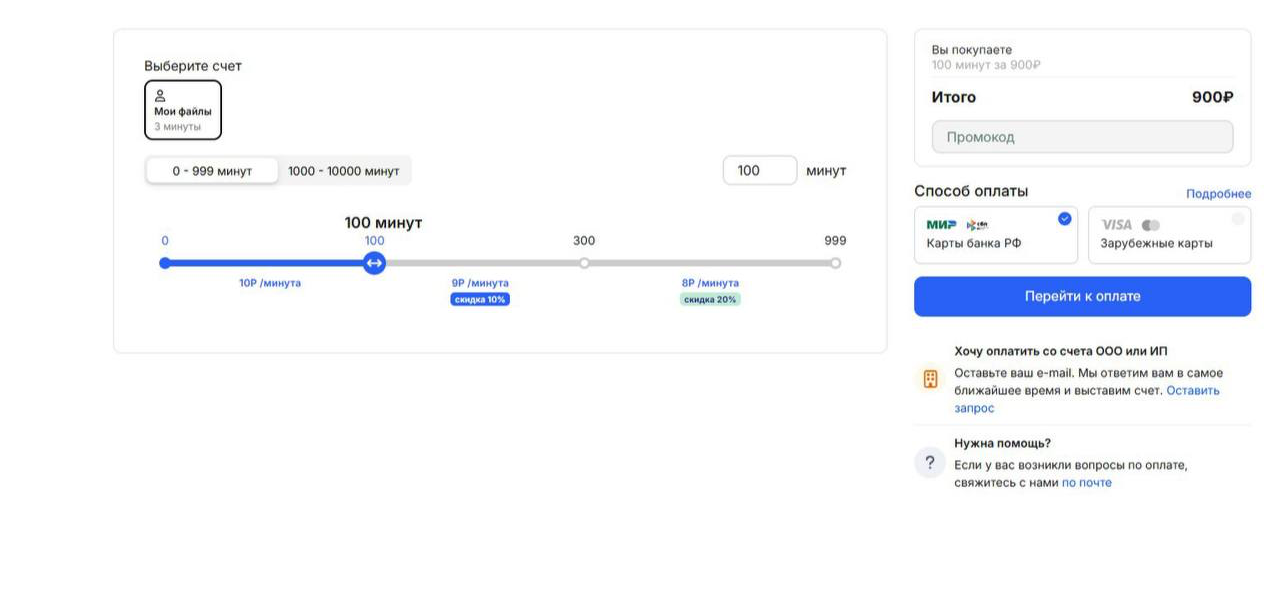Screen dimensions: 1280x612
Task: Click the question mark help icon
Action: (x=930, y=462)
